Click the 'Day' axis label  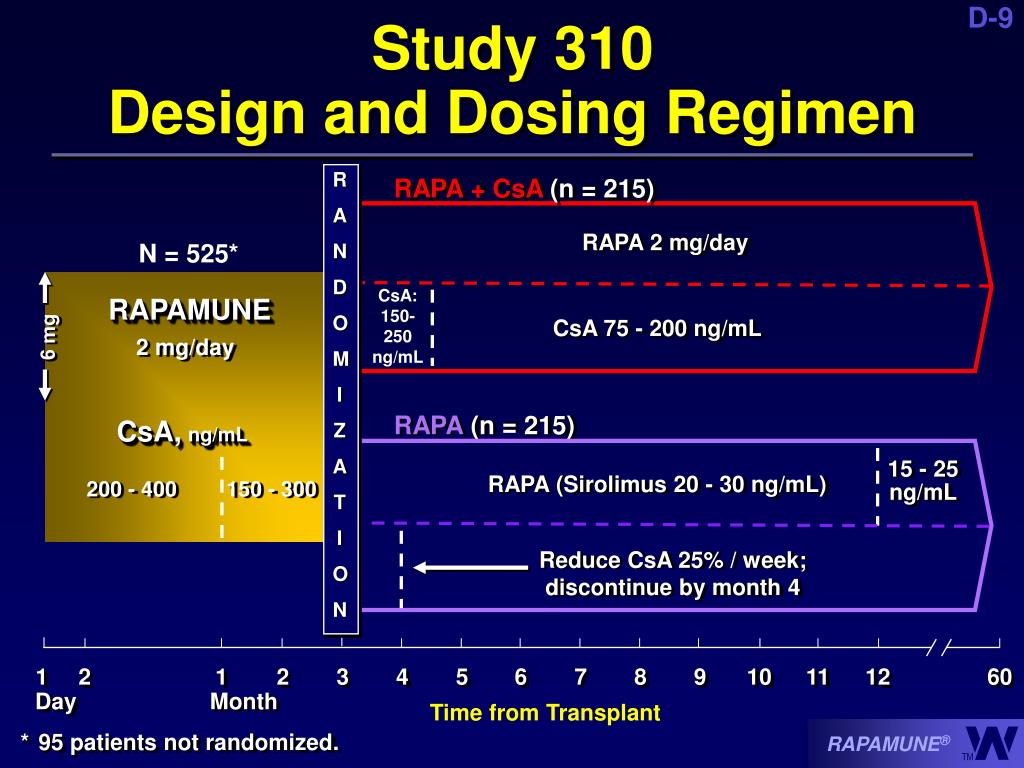pyautogui.click(x=56, y=702)
